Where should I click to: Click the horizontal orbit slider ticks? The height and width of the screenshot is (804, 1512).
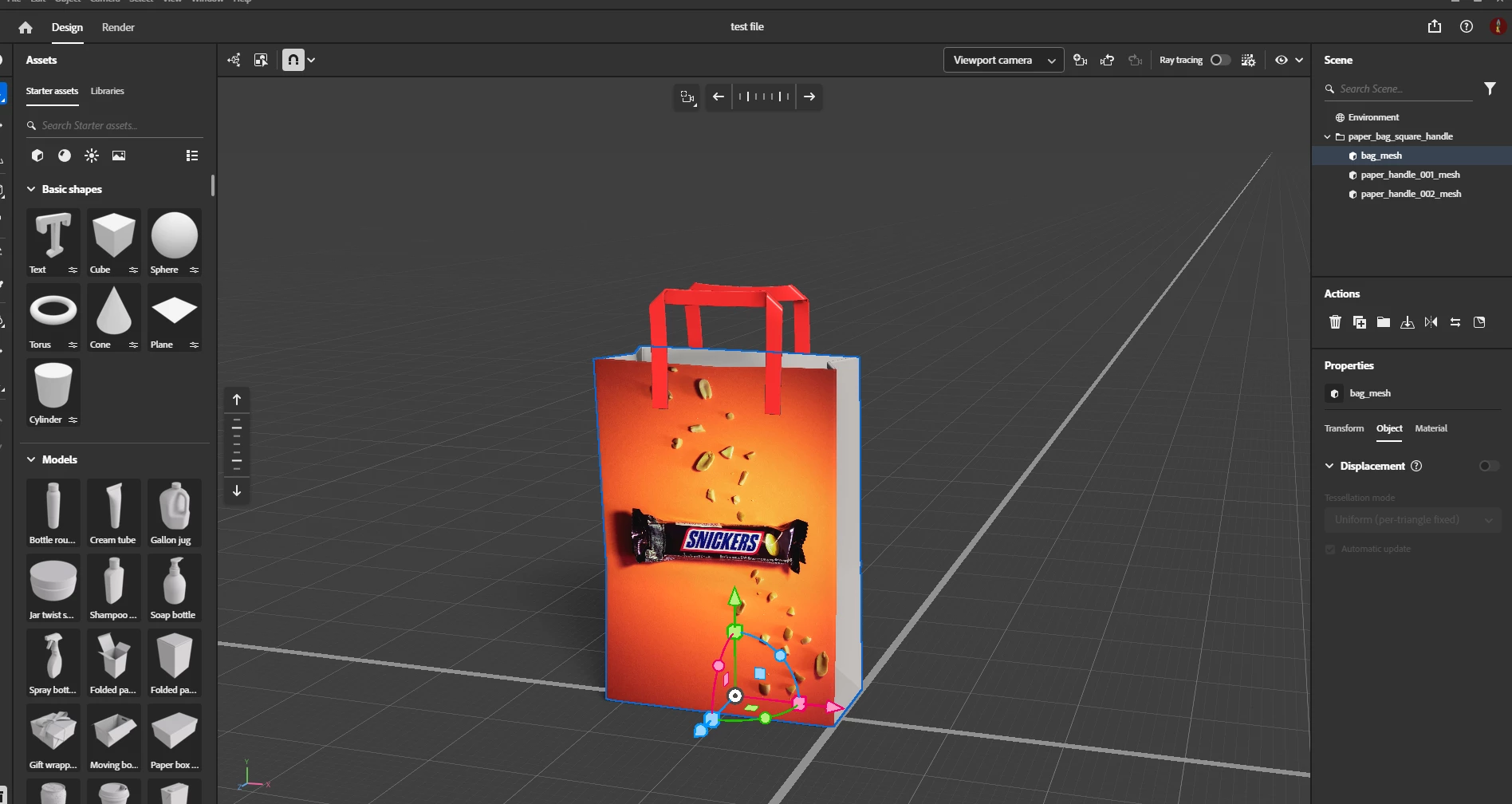point(764,97)
